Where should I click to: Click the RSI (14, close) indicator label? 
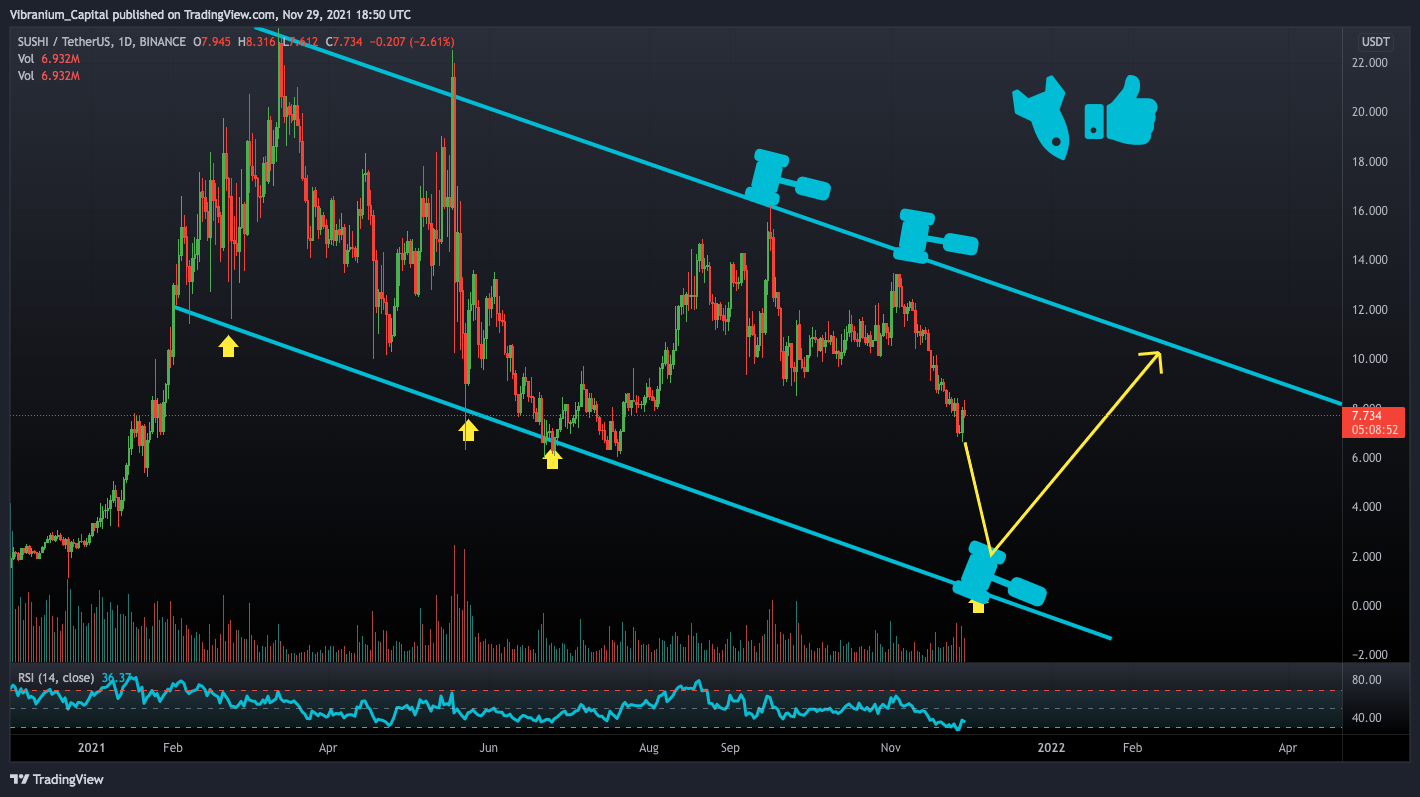pos(56,678)
